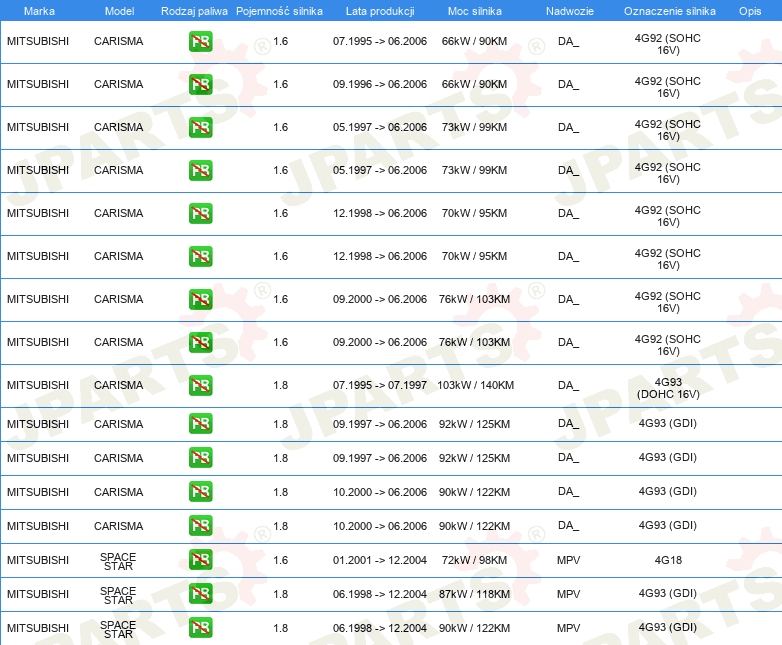
Task: Click the Pojemność silnika column header
Action: pos(279,11)
